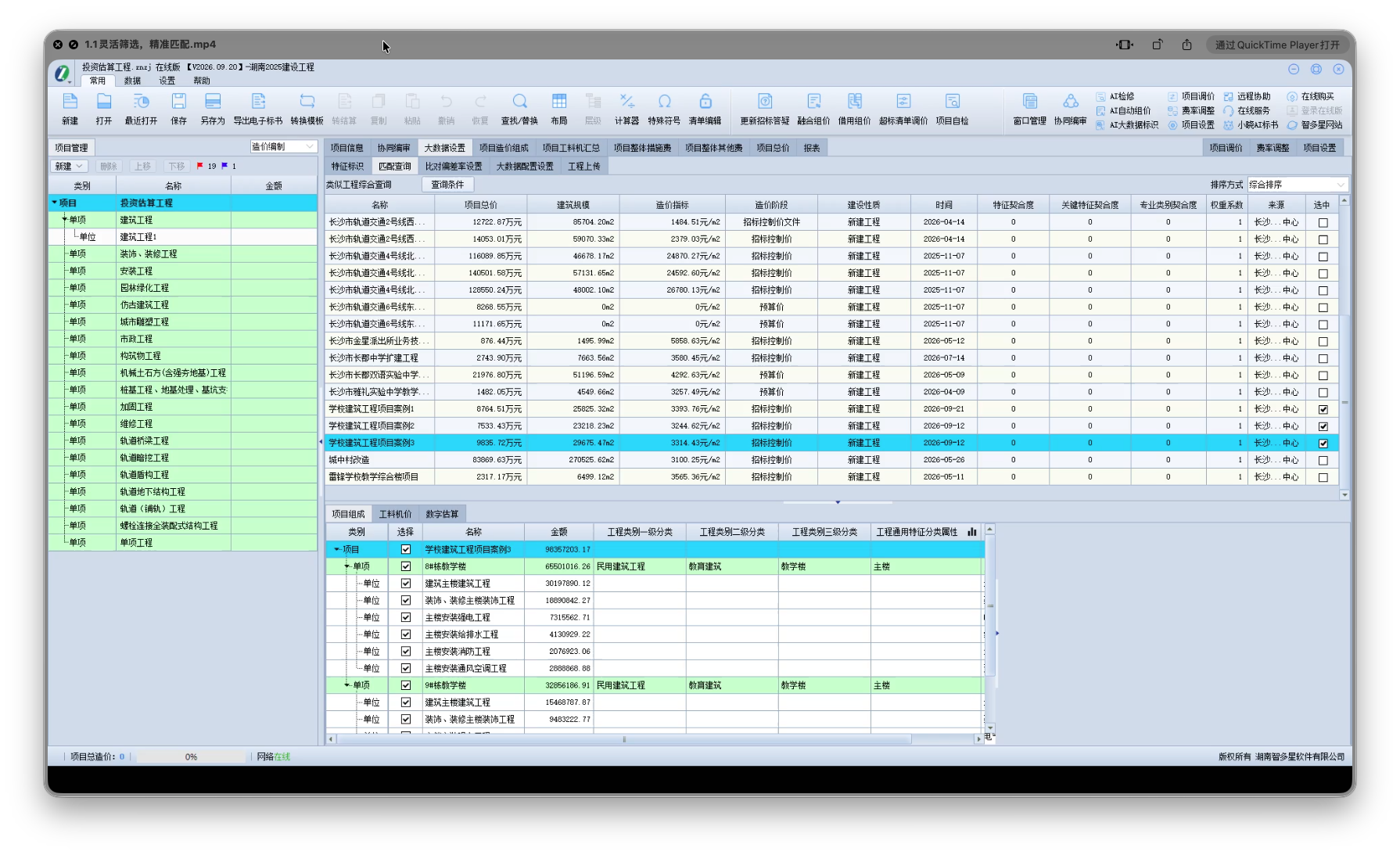Image resolution: width=1400 pixels, height=855 pixels.
Task: Uncheck the 8#栋教学楼 选择 checkbox
Action: coord(405,566)
